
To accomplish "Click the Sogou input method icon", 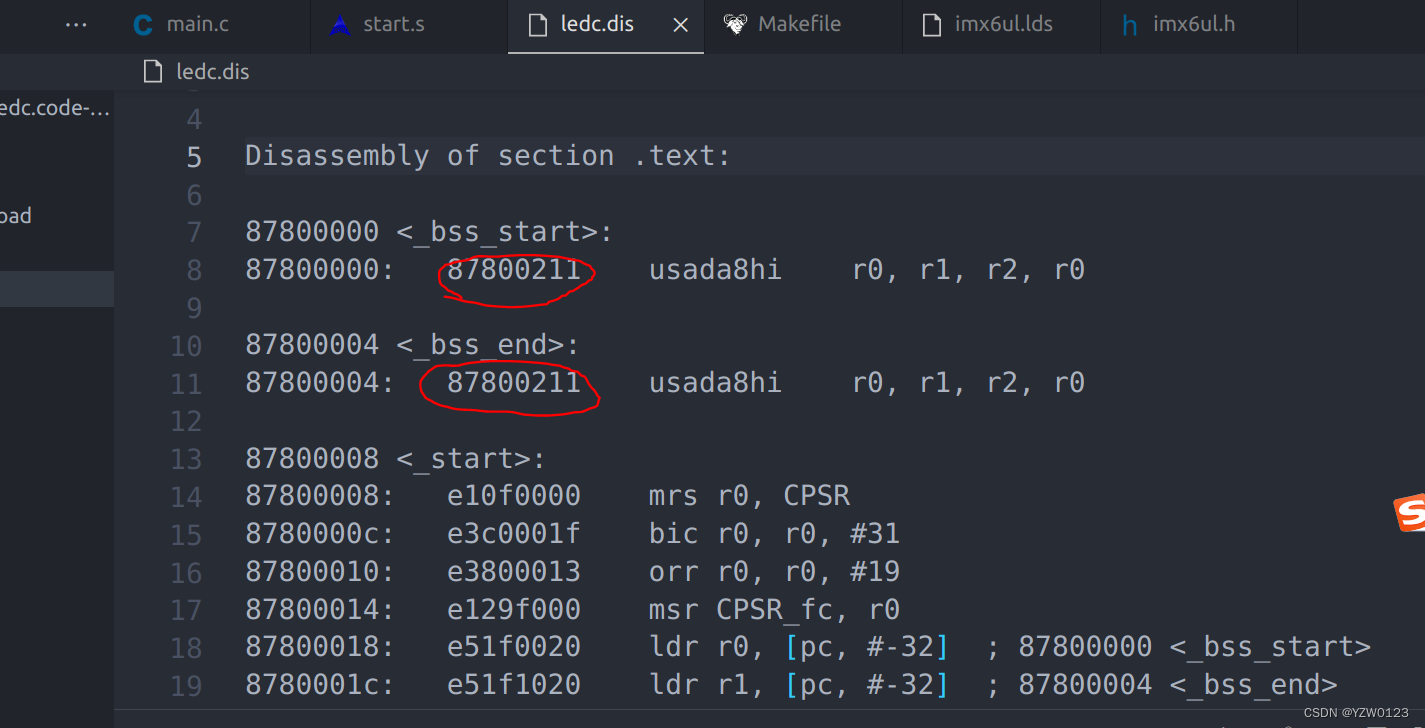I will [1409, 512].
